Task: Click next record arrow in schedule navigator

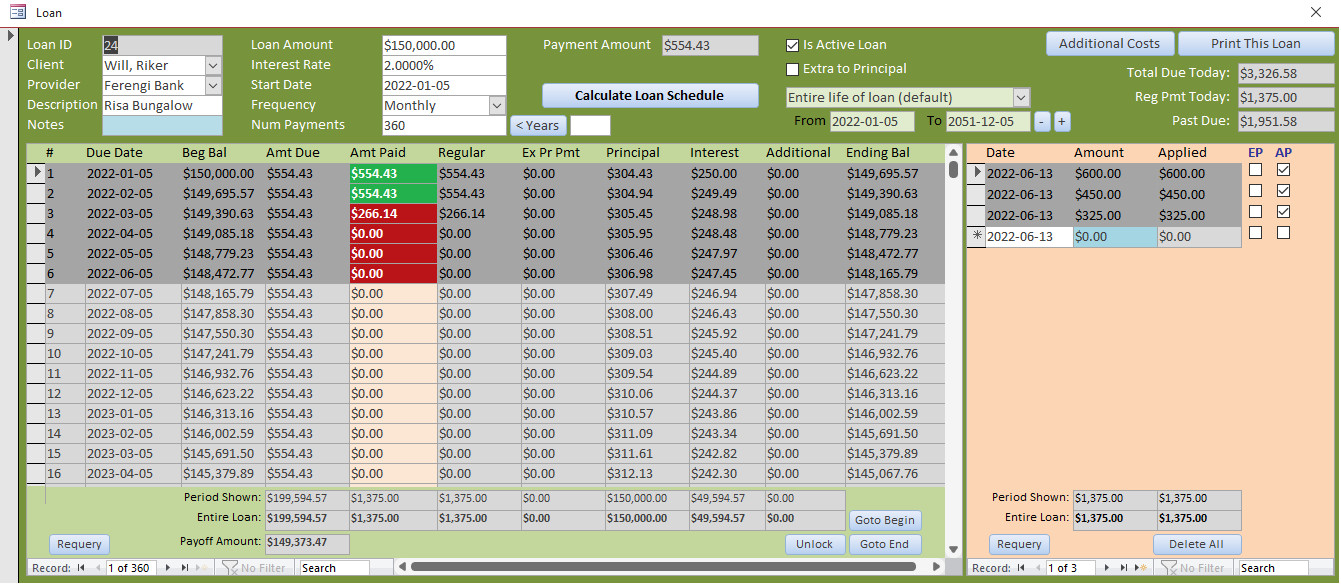Action: pos(167,568)
